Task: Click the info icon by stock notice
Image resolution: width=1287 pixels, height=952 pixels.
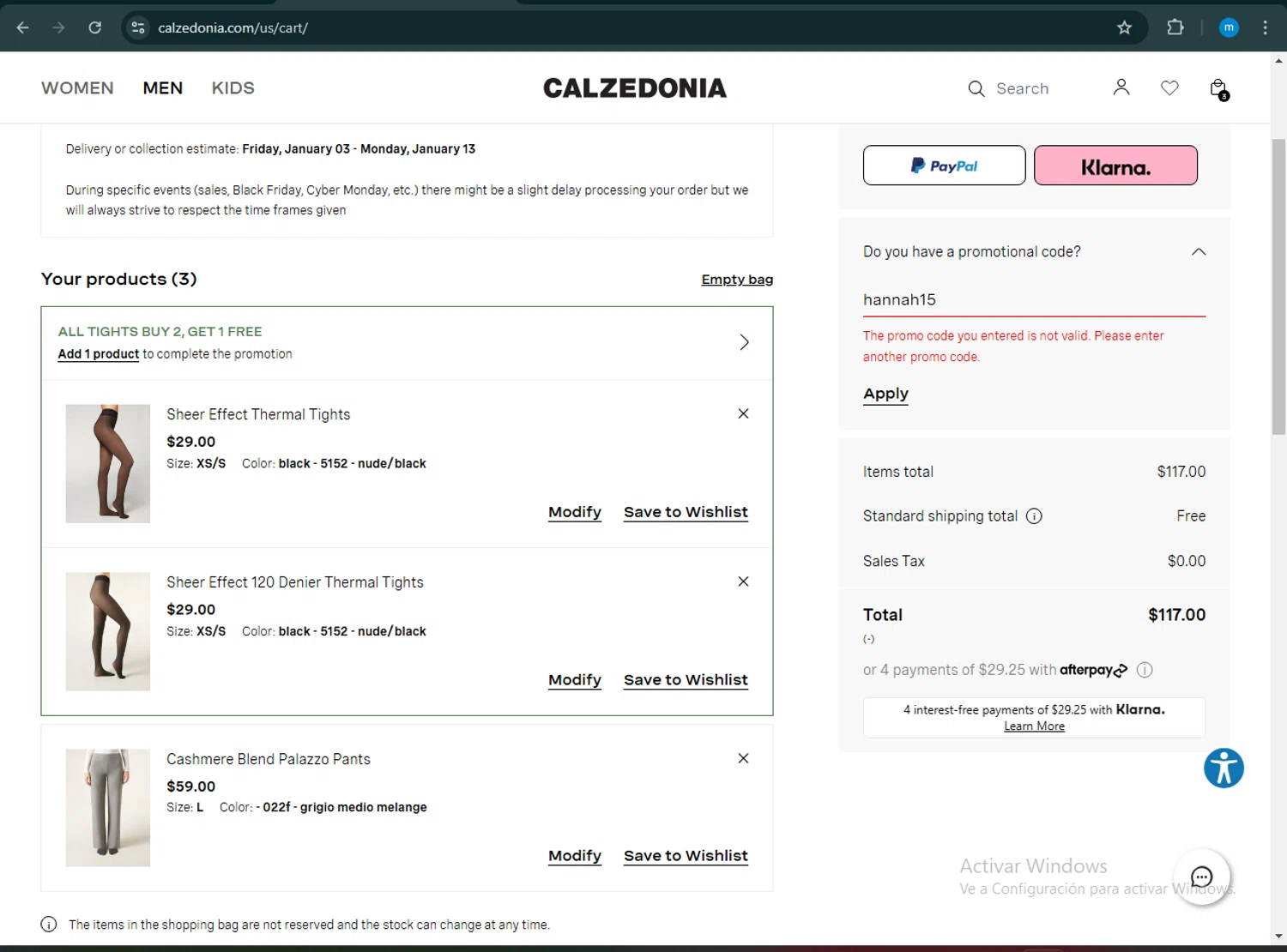Action: (49, 925)
